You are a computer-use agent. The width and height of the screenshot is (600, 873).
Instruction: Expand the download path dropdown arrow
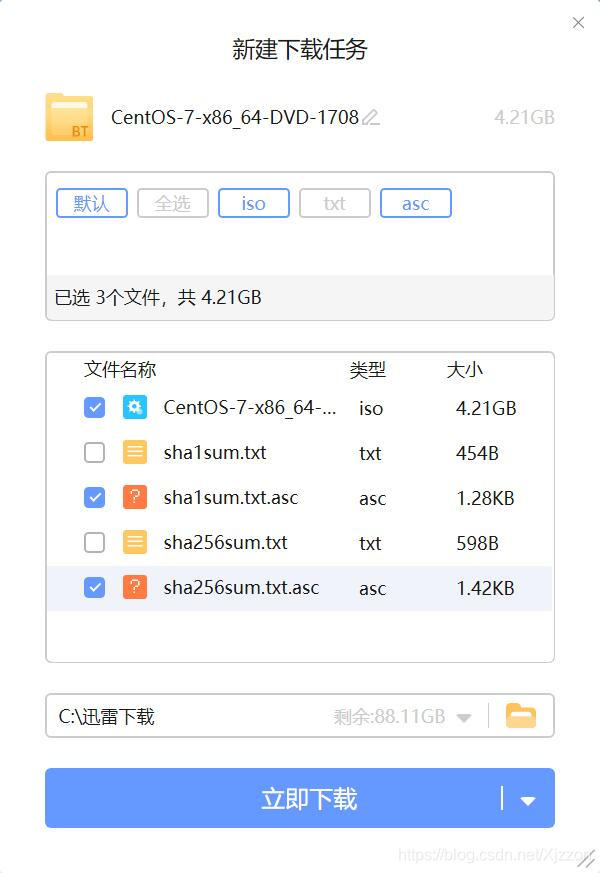[464, 717]
